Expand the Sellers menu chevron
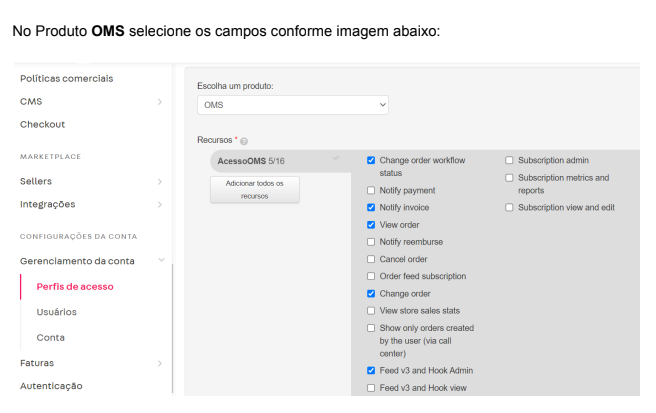The height and width of the screenshot is (413, 656). point(159,181)
